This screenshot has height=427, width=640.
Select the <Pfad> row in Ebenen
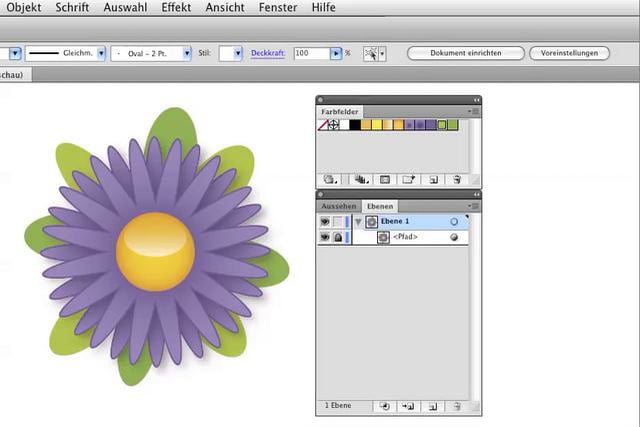pos(393,237)
